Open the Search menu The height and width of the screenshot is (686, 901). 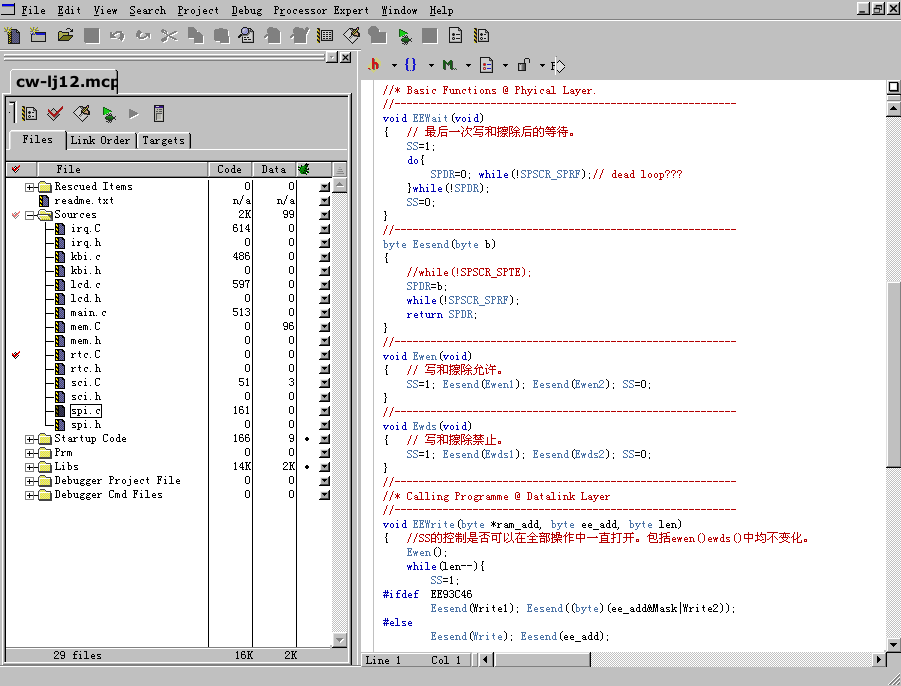coord(148,10)
